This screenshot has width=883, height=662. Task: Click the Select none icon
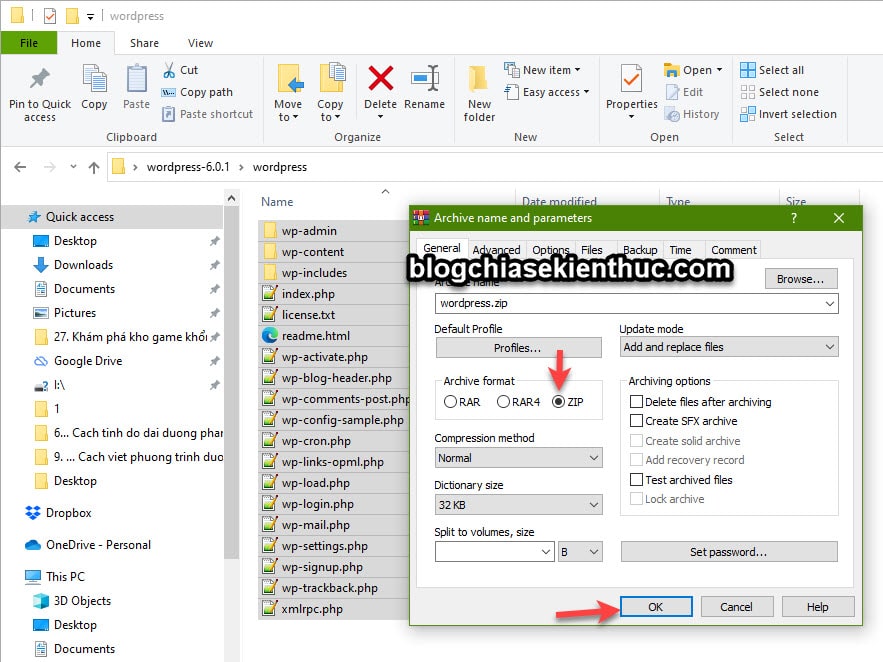click(747, 92)
